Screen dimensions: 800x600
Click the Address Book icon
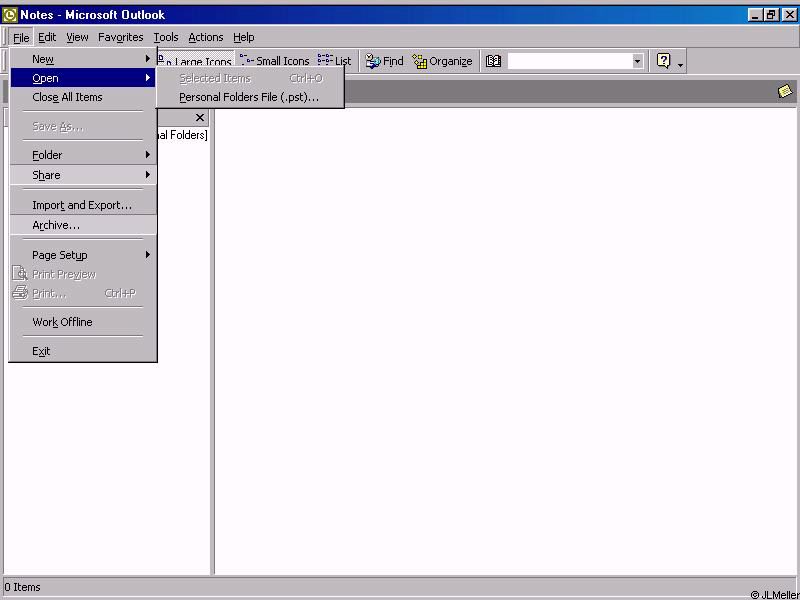493,61
